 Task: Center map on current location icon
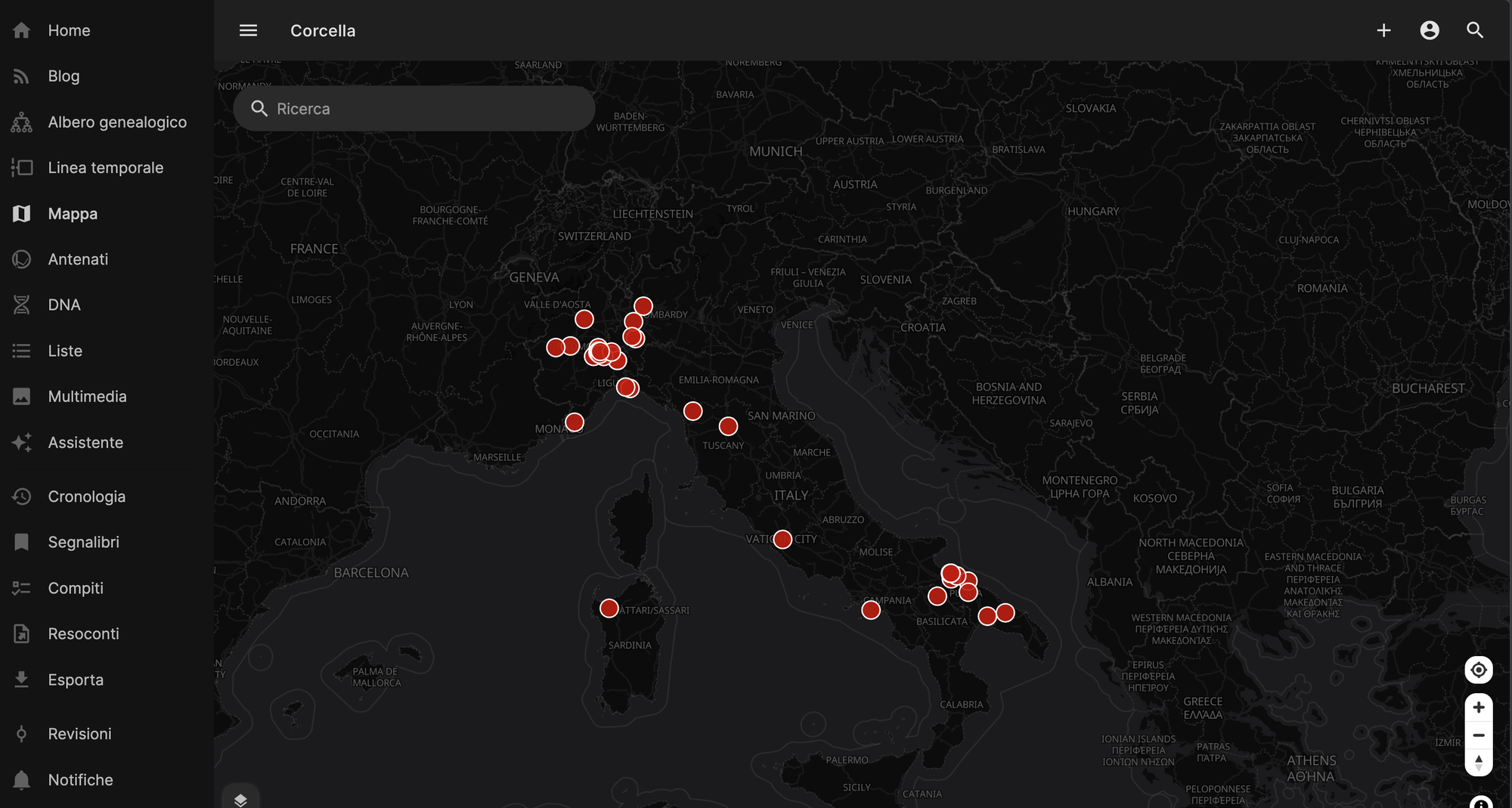tap(1479, 670)
